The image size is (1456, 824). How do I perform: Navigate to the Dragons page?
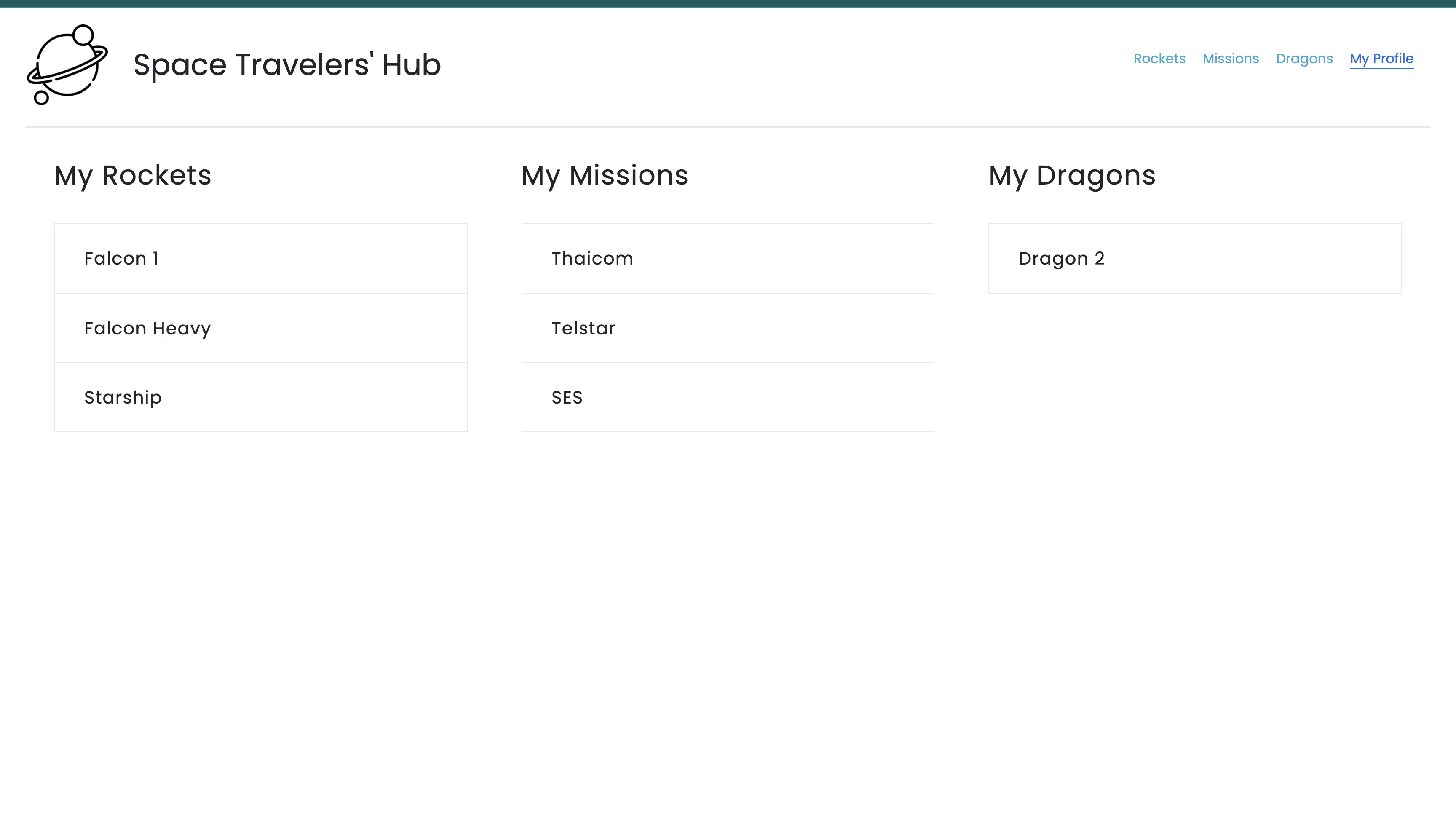1304,59
